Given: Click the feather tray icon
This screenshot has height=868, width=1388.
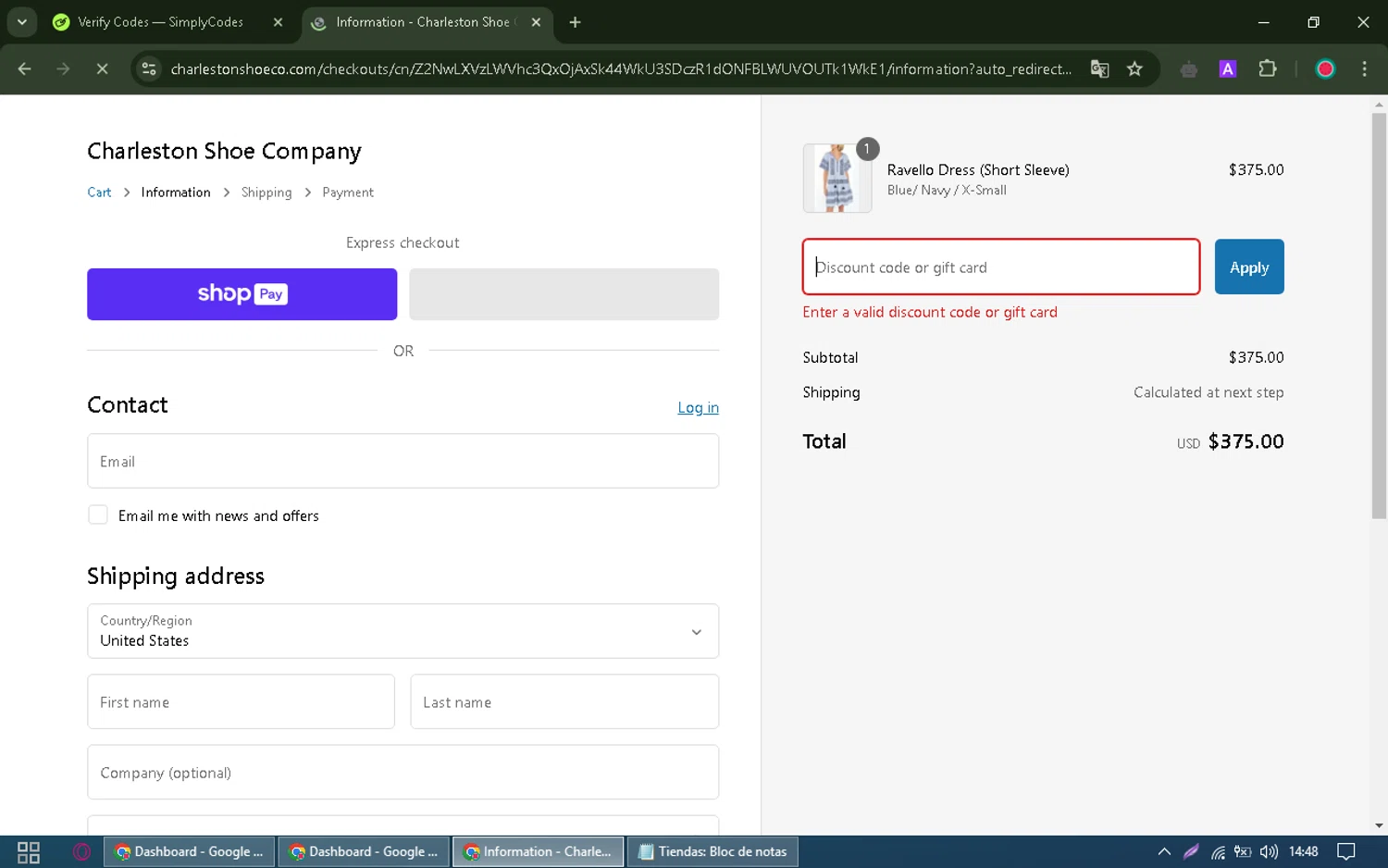Looking at the screenshot, I should pyautogui.click(x=1191, y=851).
